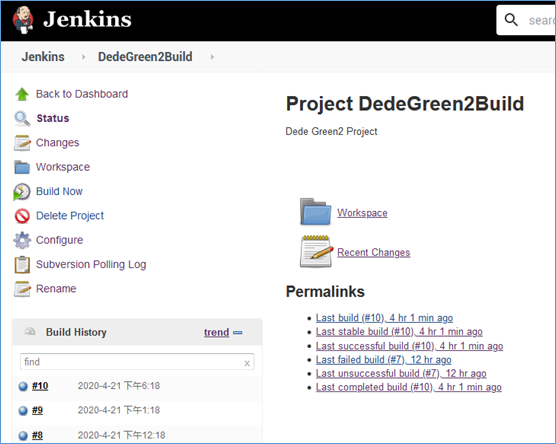
Task: Collapse the Build History panel with minus
Action: tap(238, 333)
